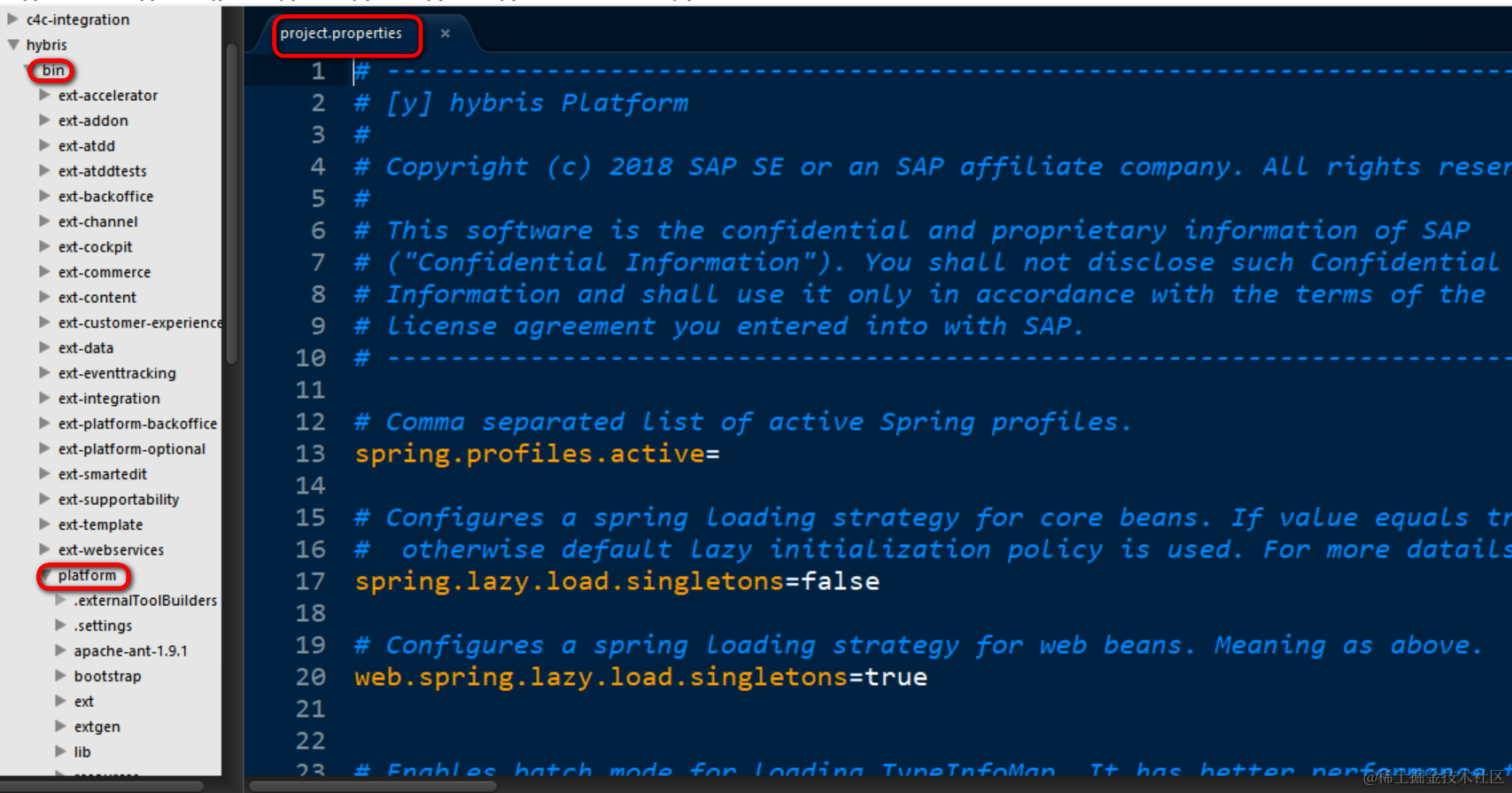Select .externalToolBuilders folder
The width and height of the screenshot is (1512, 793).
pyautogui.click(x=145, y=600)
